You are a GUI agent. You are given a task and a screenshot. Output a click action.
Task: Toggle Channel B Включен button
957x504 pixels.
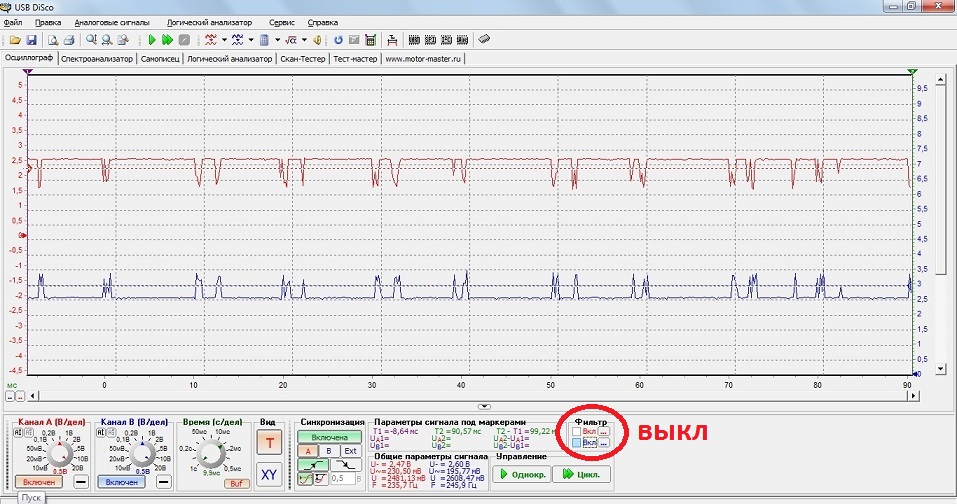coord(121,482)
